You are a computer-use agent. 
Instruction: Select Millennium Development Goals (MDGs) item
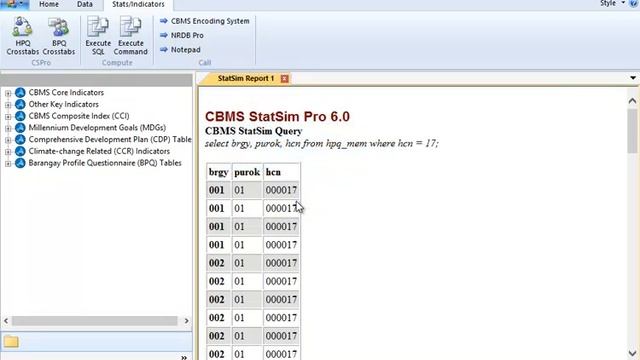point(97,128)
